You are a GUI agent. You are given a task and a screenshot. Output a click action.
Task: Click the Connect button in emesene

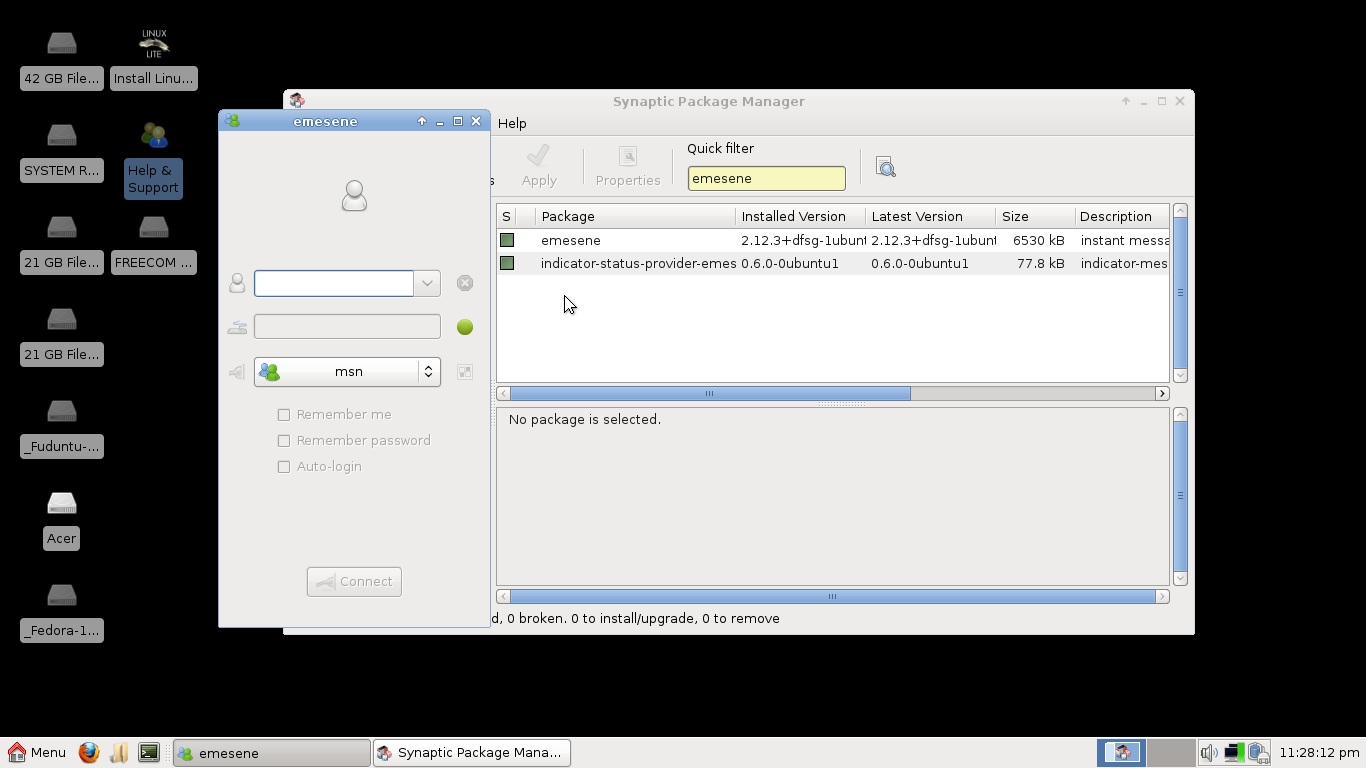point(354,582)
